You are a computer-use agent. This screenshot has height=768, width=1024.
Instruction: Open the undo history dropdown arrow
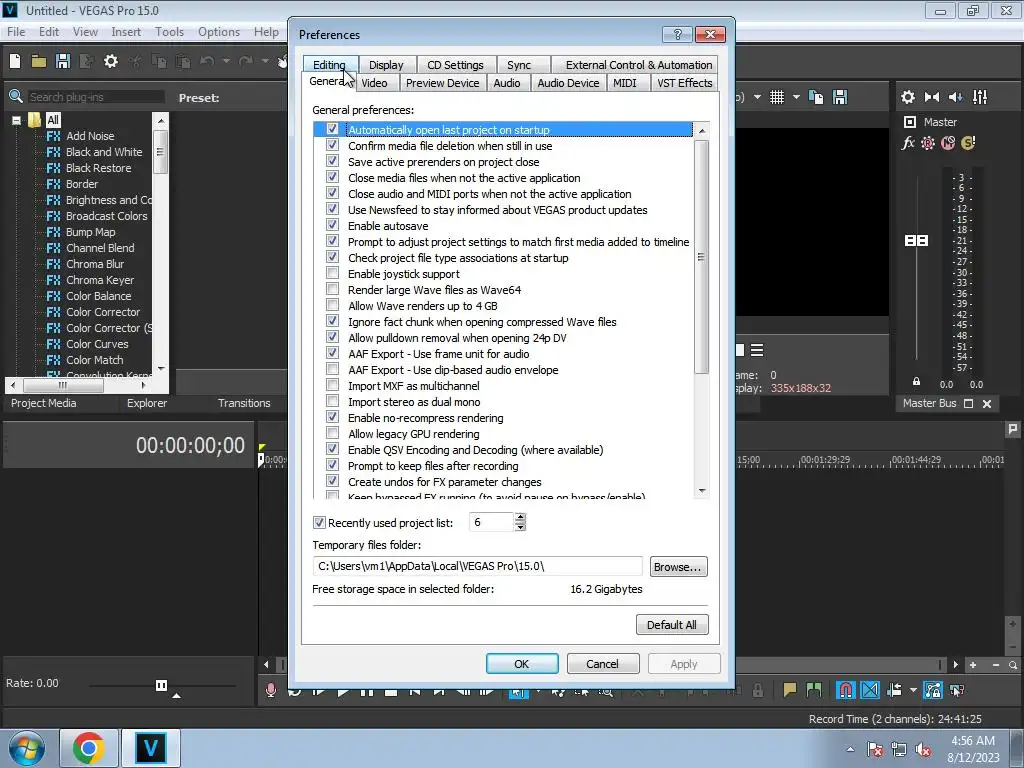click(x=226, y=61)
